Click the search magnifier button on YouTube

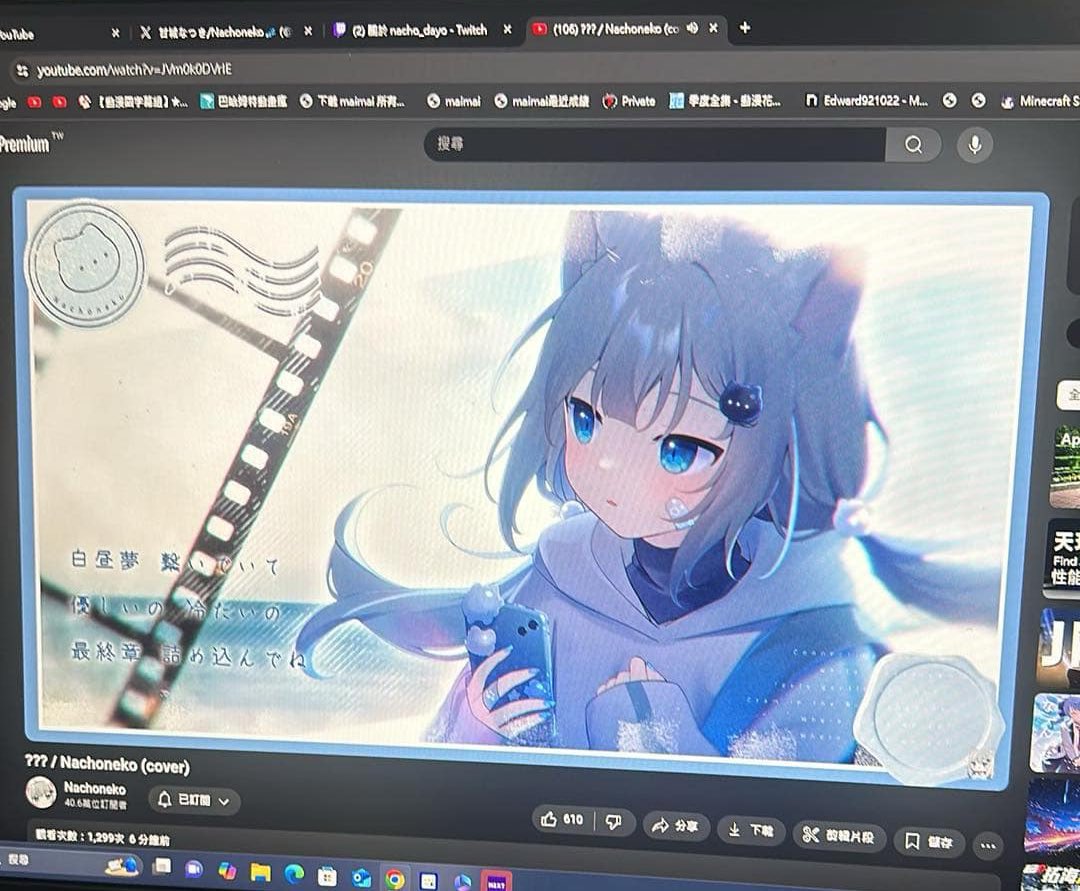(x=913, y=145)
